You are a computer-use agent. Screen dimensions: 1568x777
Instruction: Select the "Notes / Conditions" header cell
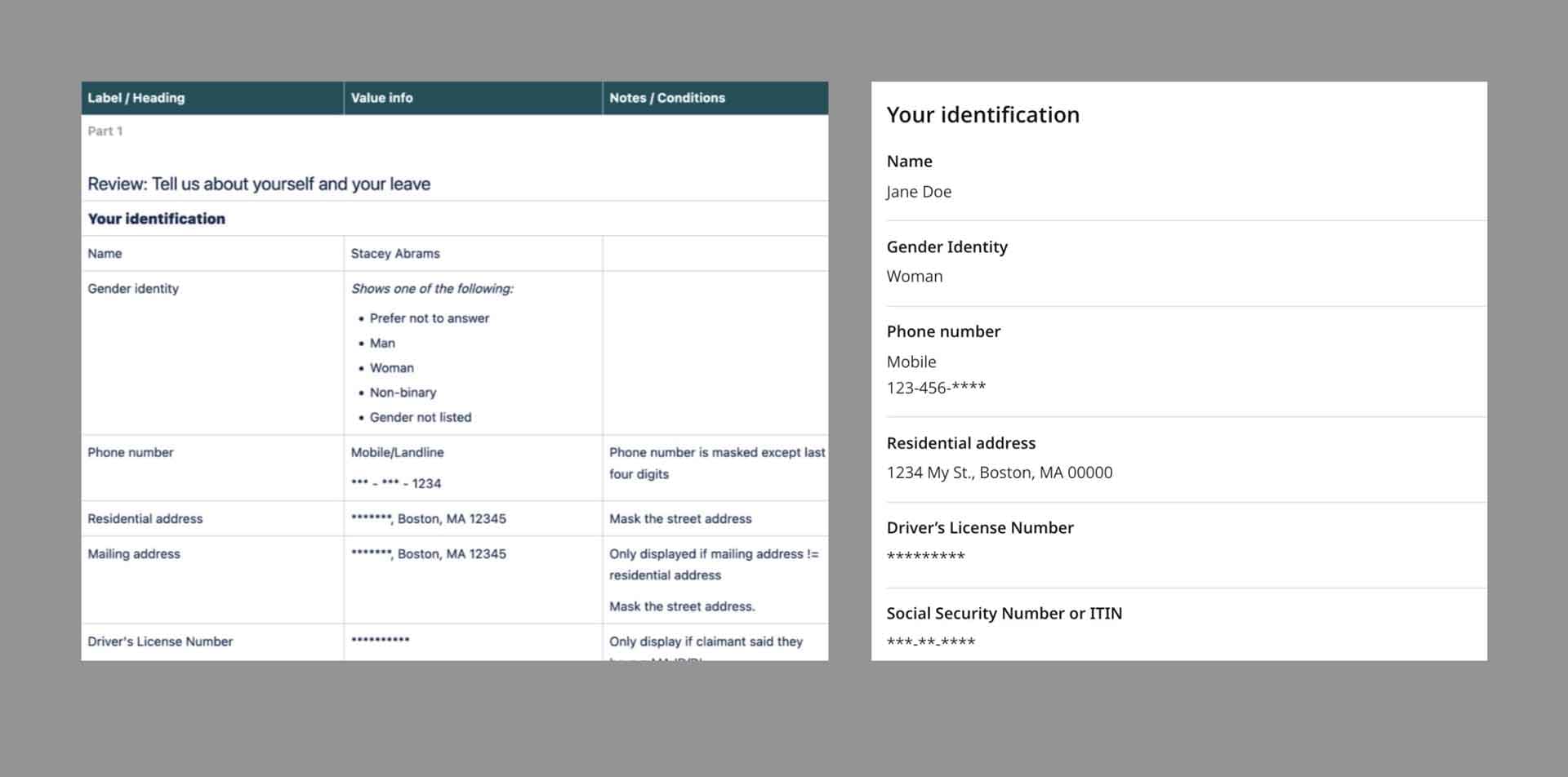point(666,98)
